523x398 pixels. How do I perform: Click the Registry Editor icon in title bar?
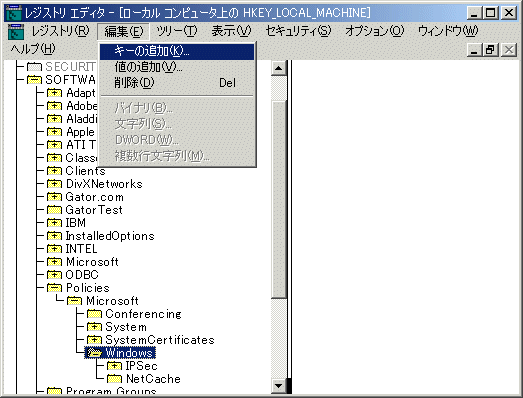[x=13, y=13]
